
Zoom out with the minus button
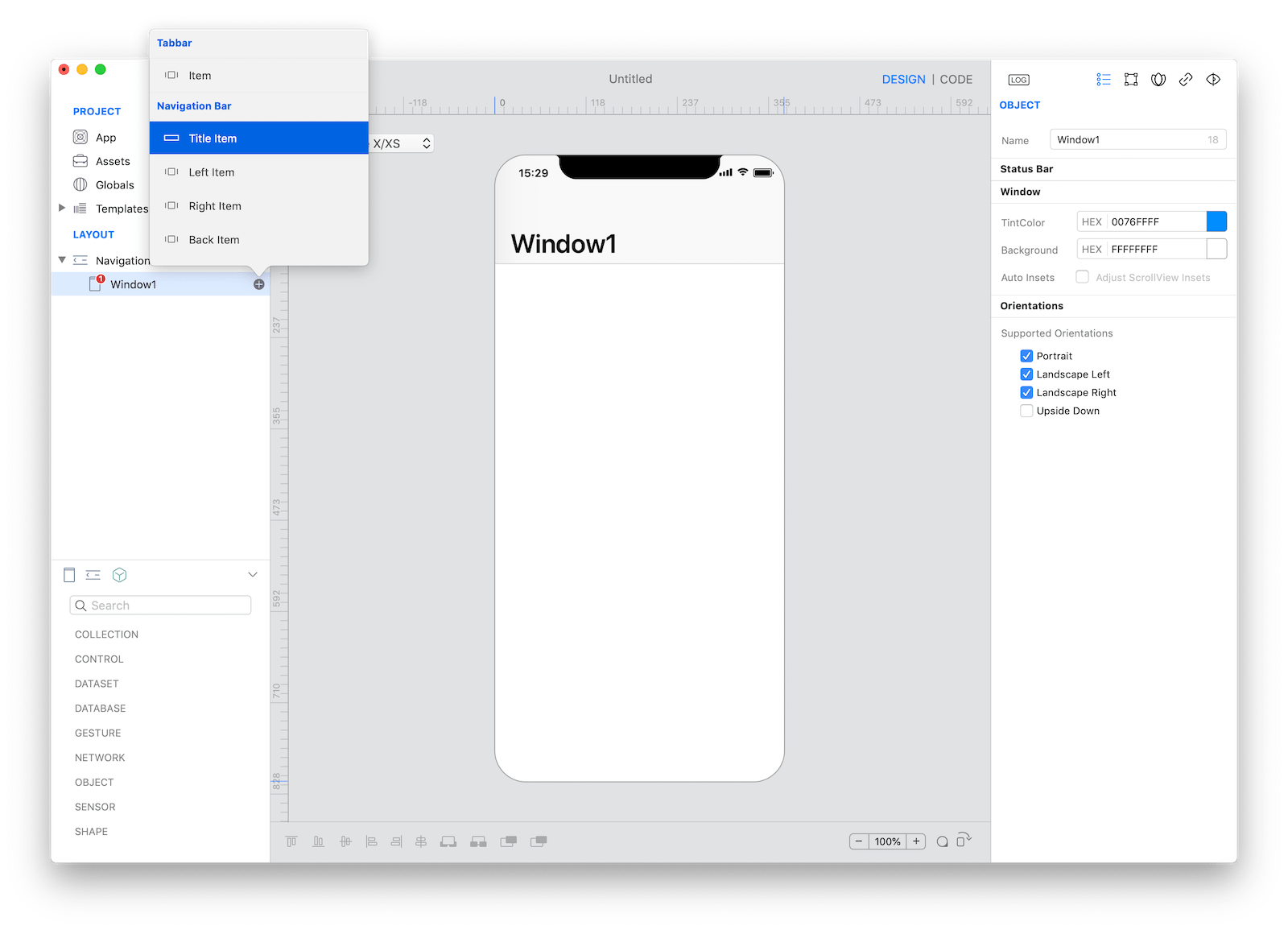pyautogui.click(x=859, y=841)
